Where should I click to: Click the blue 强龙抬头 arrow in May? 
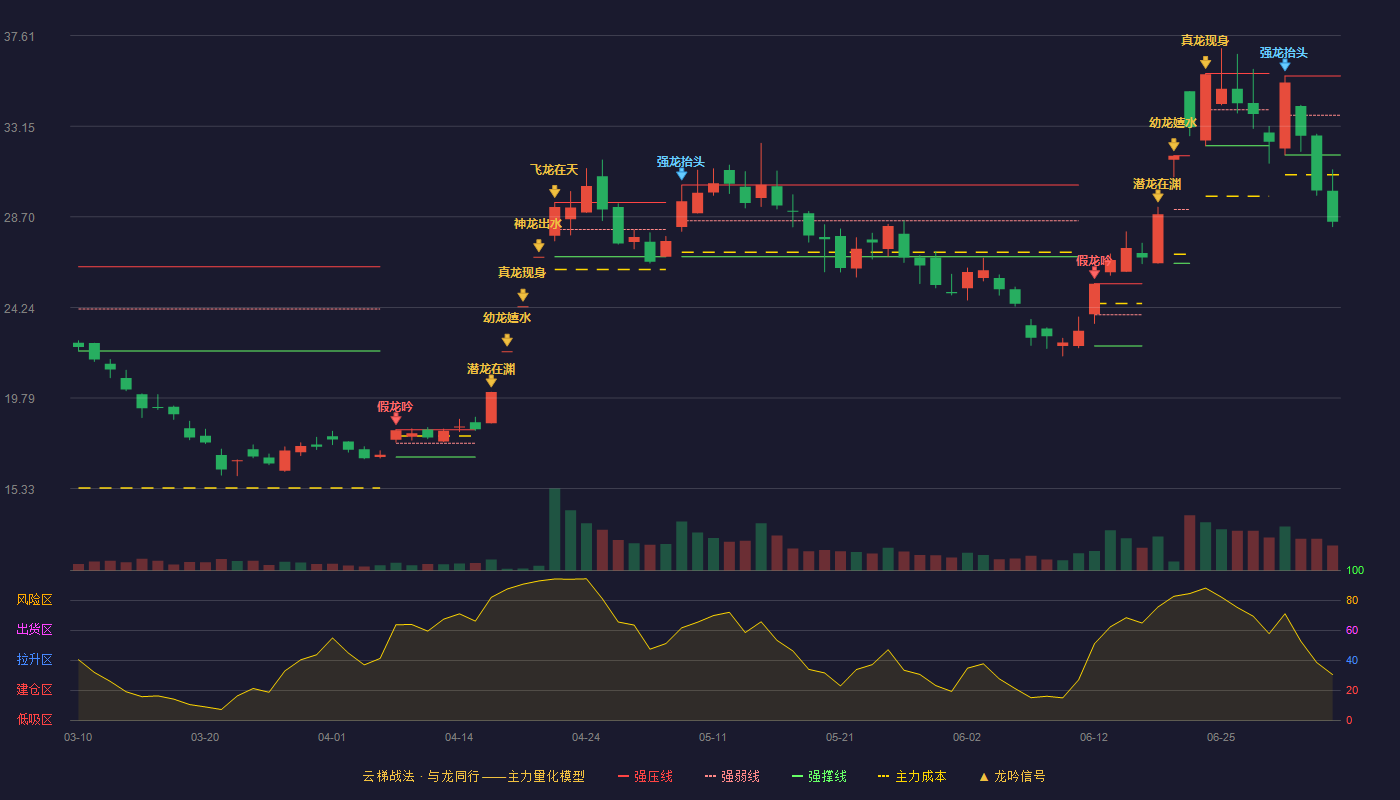pos(682,174)
